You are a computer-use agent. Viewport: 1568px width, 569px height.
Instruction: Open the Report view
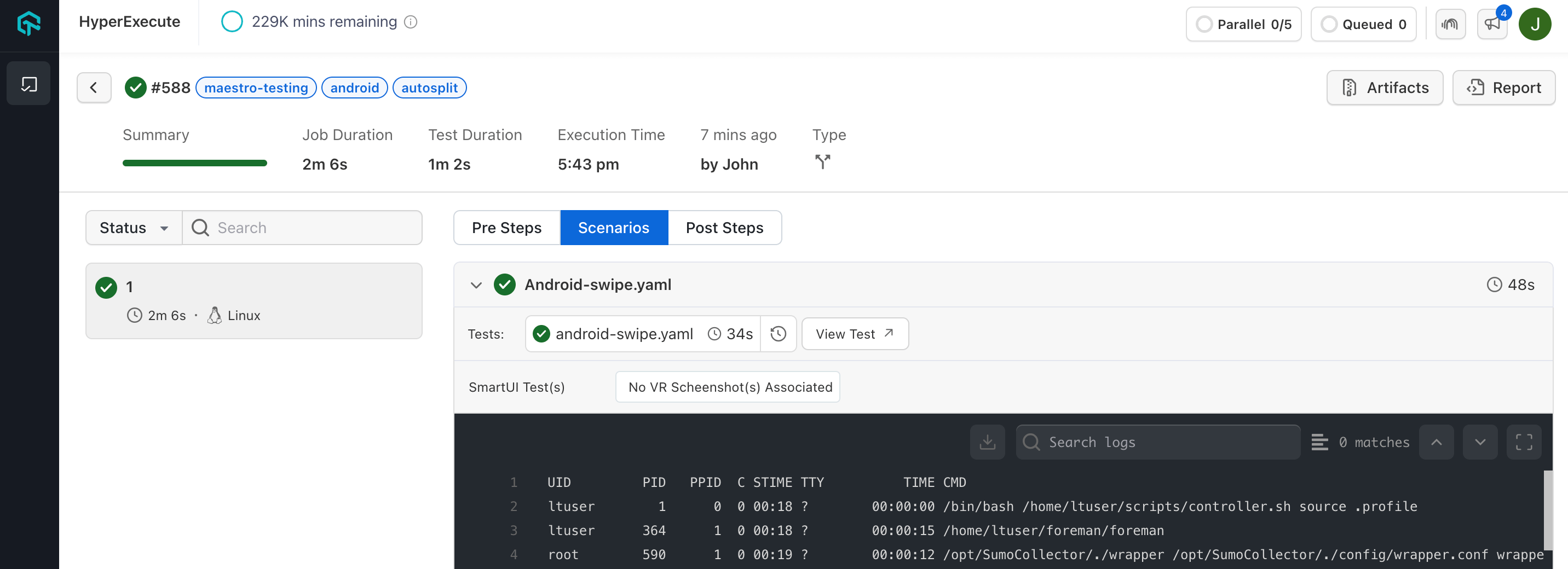click(x=1503, y=88)
